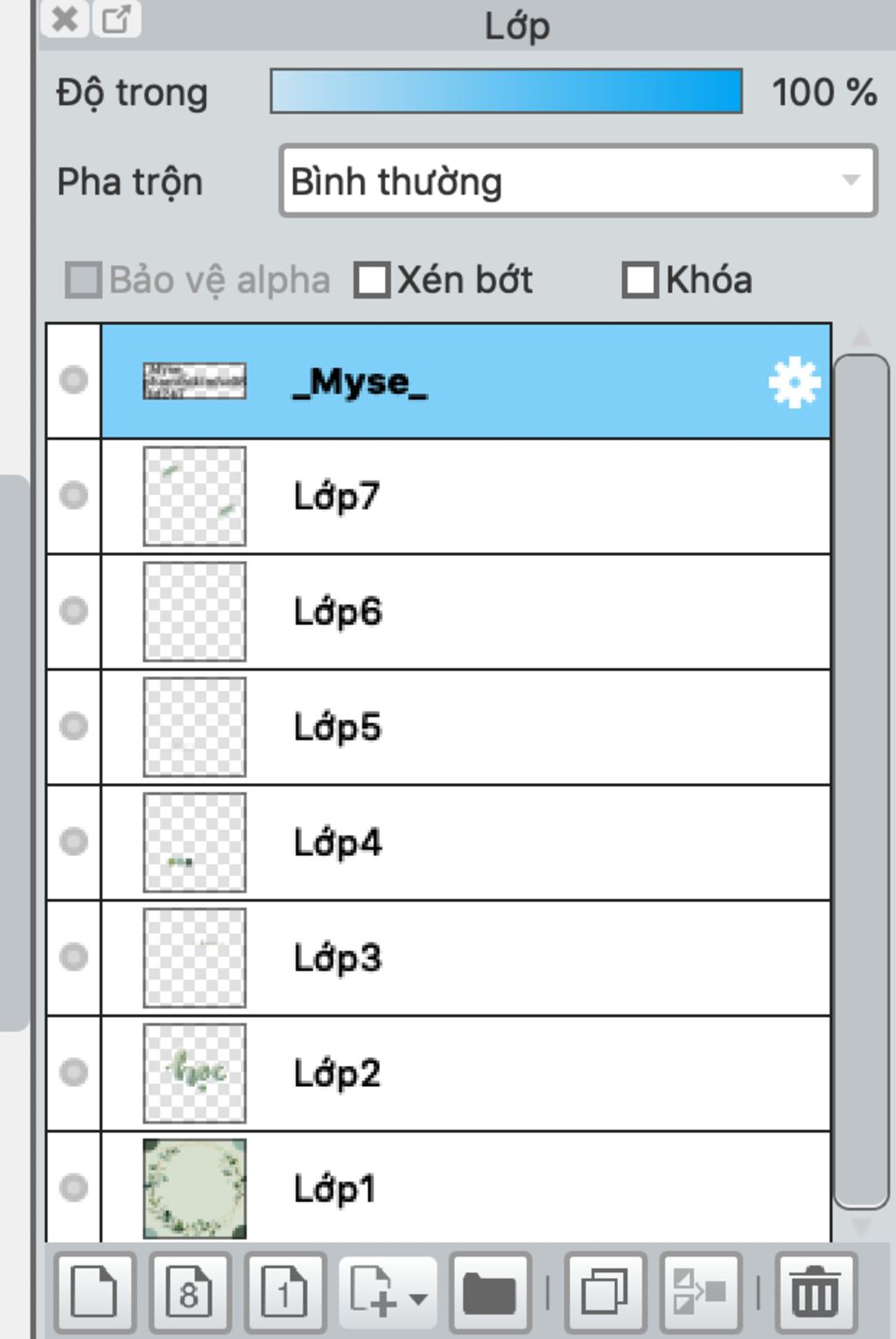Merge layer down with icon button
Screen dimensions: 896x1339
click(701, 1292)
